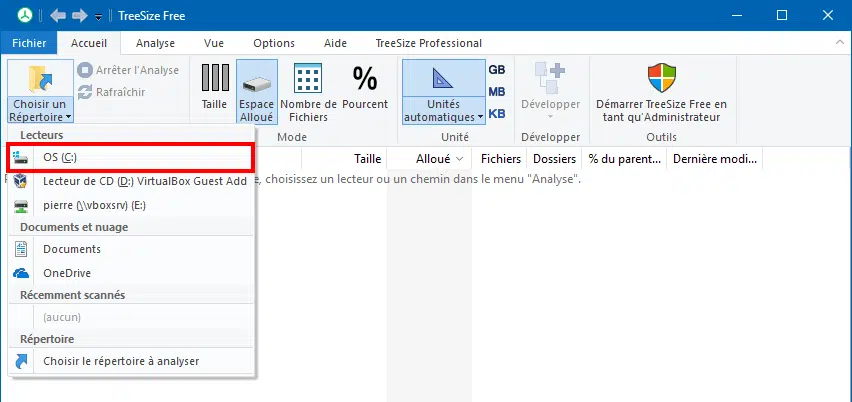Click the VirtualBox CD drive icon
This screenshot has height=402, width=852.
click(x=20, y=181)
